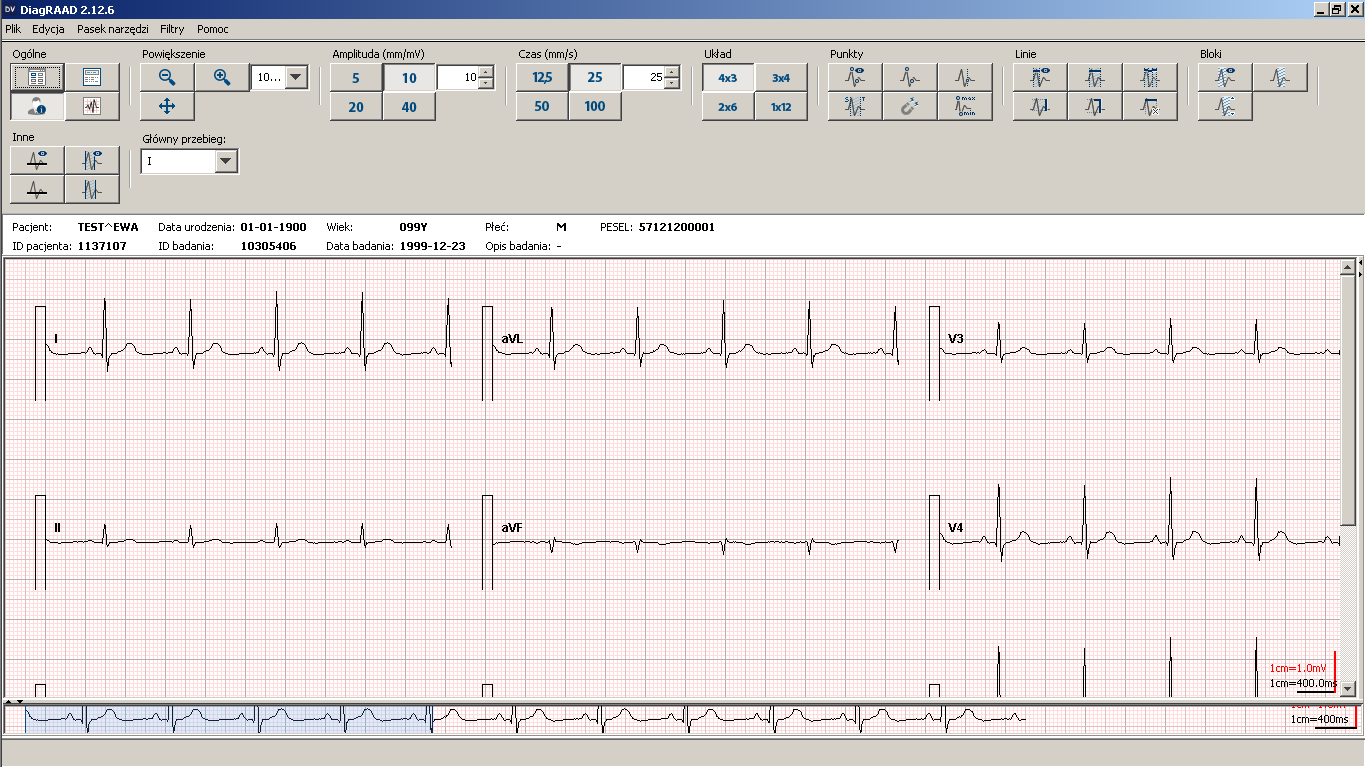
Task: Select the pressed amplitude 10 button
Action: coord(409,78)
